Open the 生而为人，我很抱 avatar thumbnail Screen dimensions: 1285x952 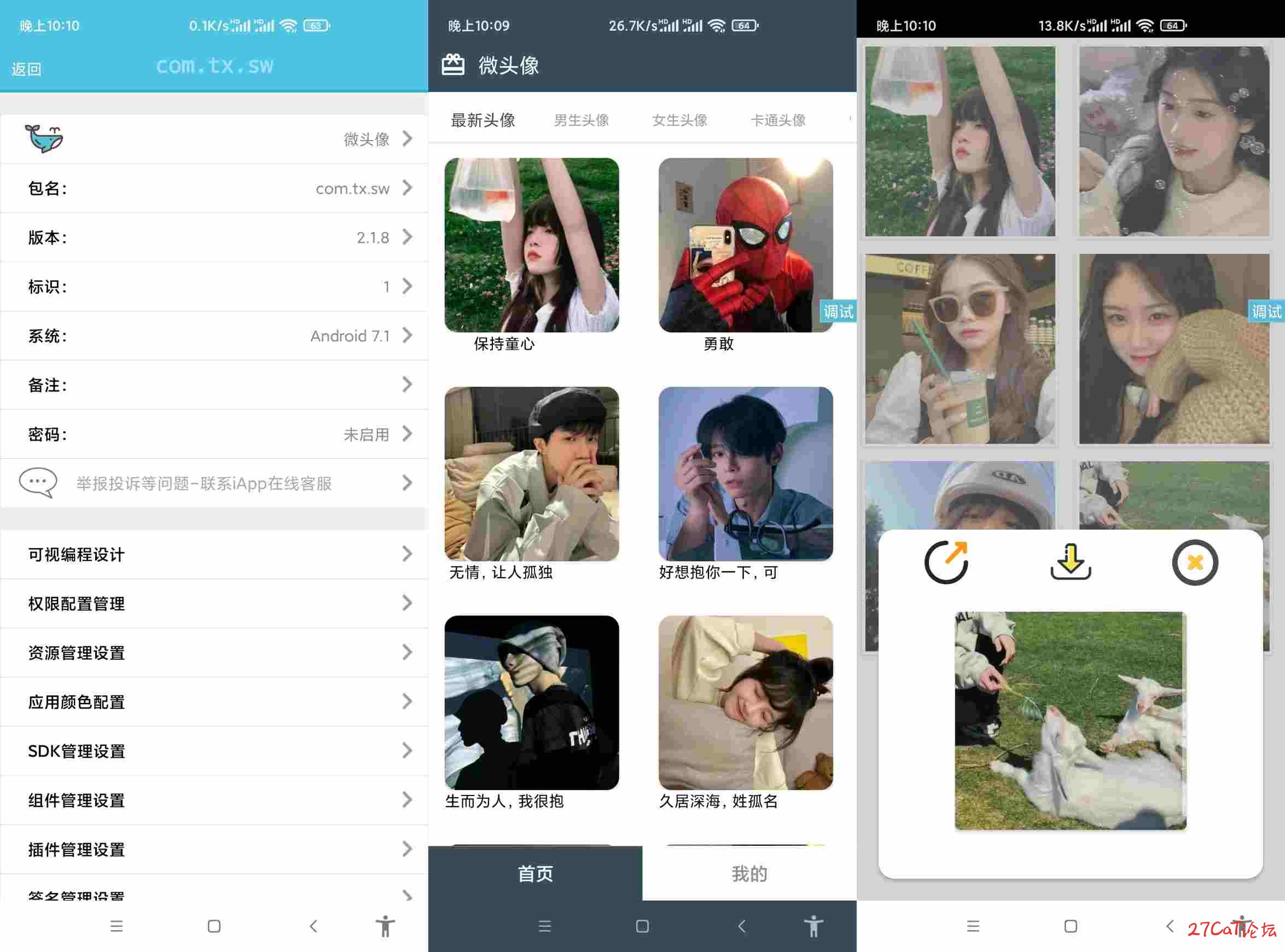pos(532,703)
